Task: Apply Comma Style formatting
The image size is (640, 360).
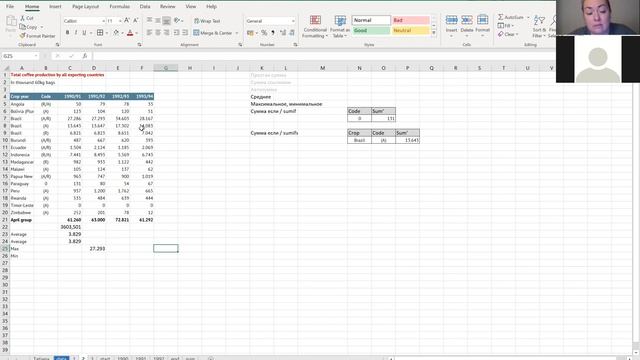Action: [273, 33]
